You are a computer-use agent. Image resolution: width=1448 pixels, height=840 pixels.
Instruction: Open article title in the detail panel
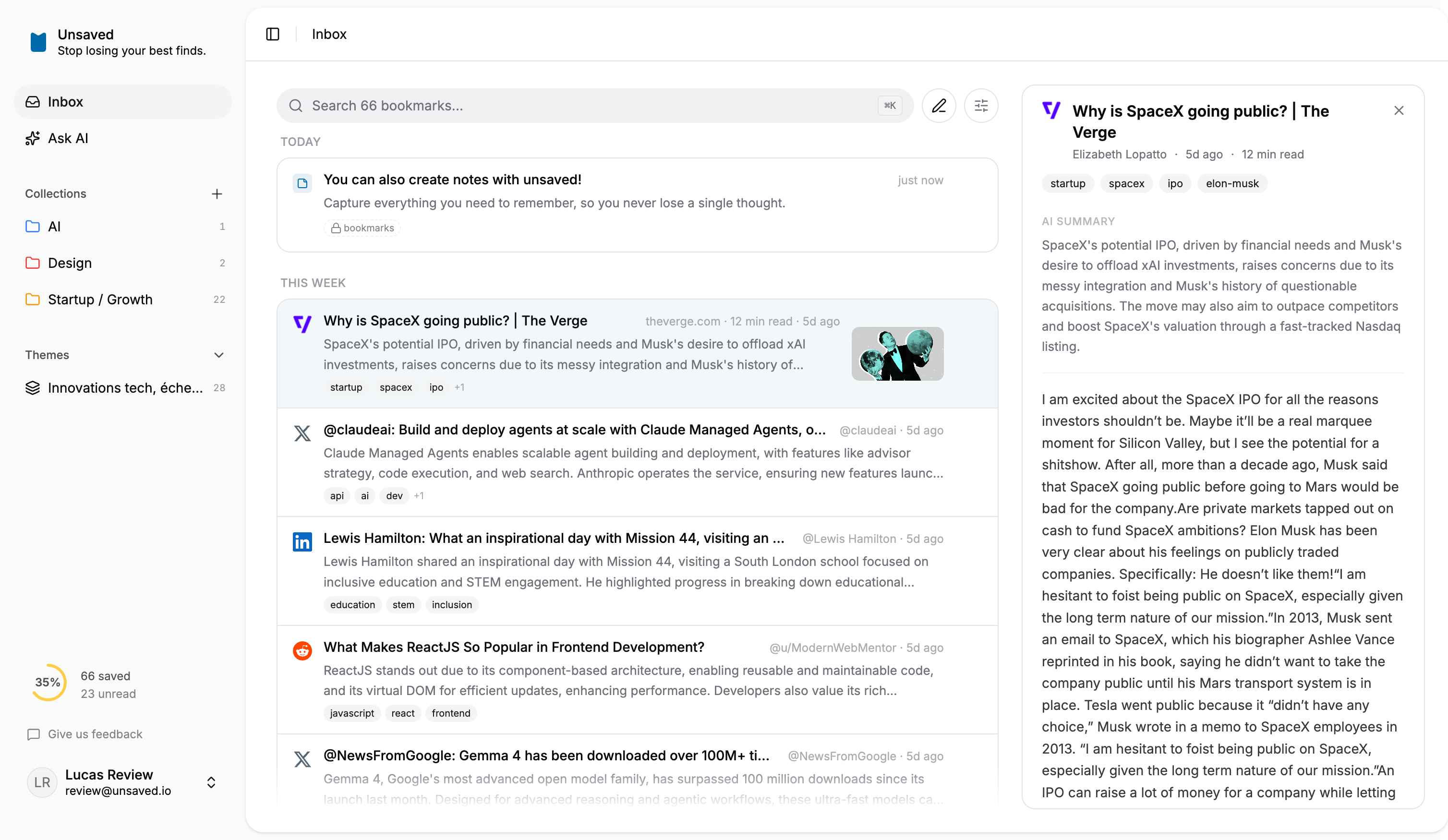point(1200,122)
